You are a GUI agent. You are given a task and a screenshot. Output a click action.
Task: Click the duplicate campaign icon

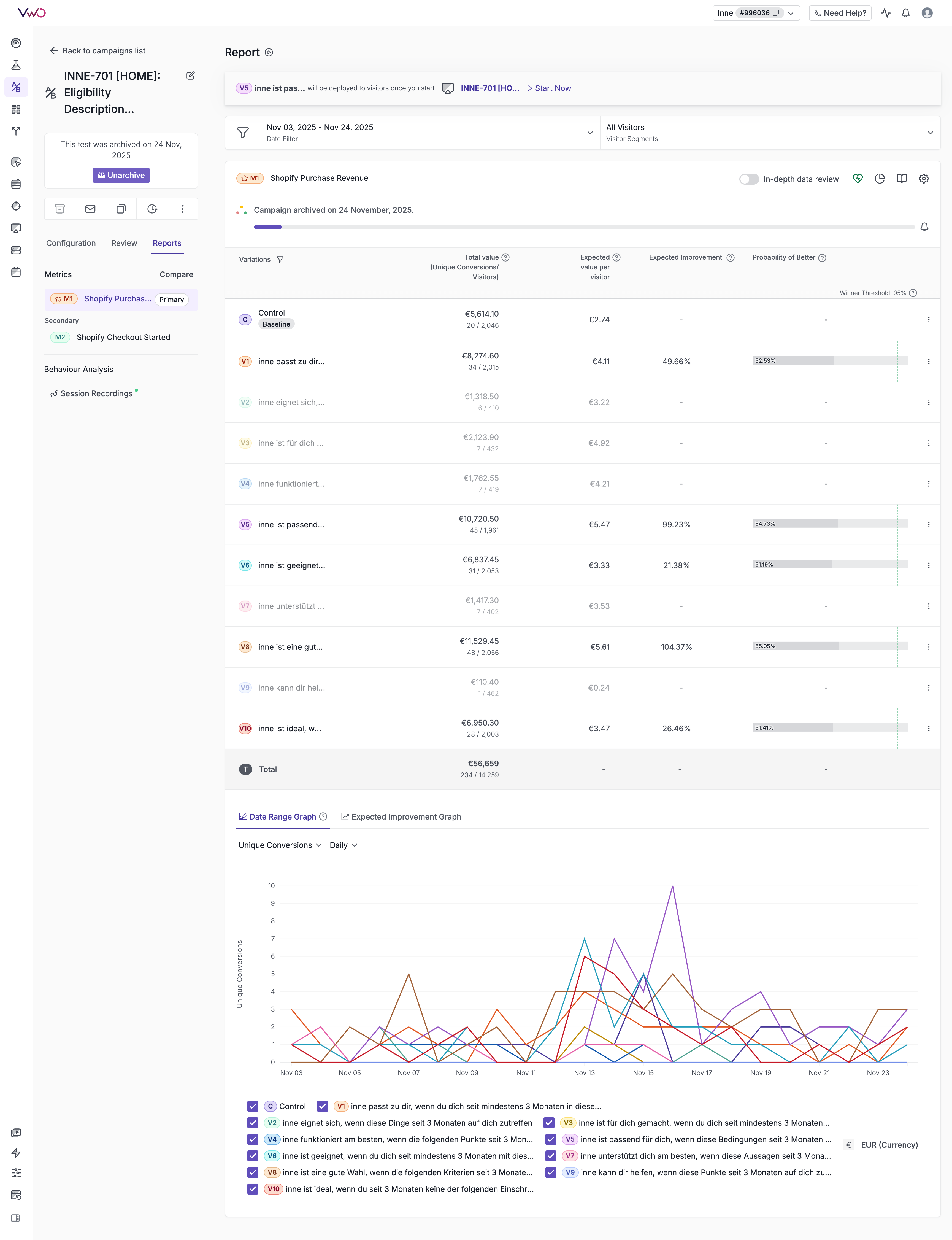(x=121, y=209)
